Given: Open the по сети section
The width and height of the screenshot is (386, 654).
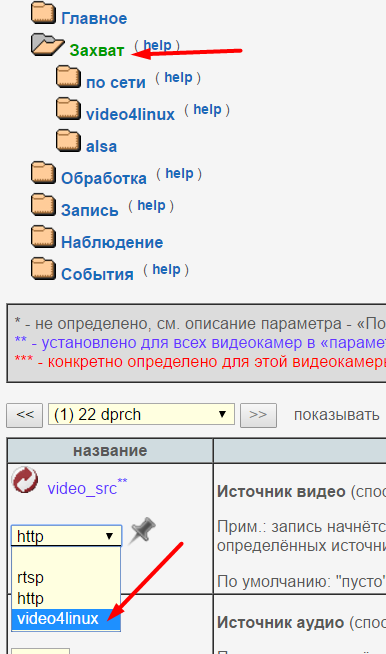Looking at the screenshot, I should [116, 83].
